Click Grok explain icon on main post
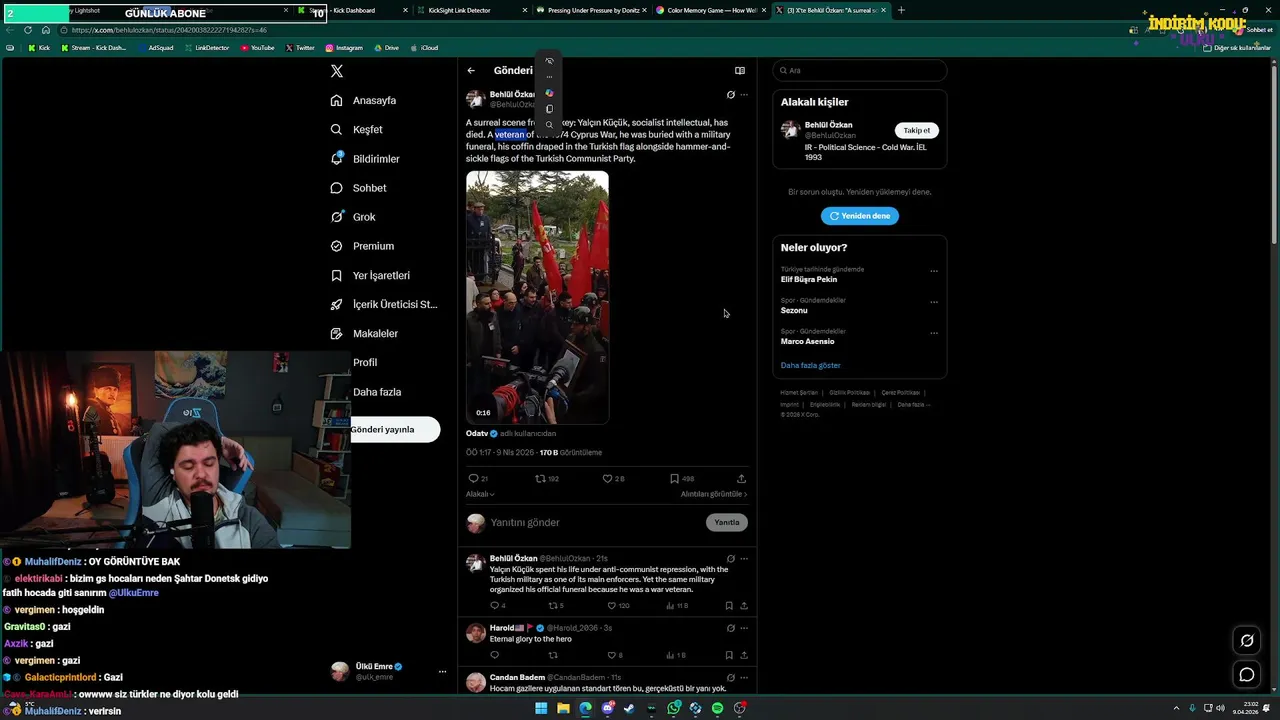1280x720 pixels. (731, 95)
